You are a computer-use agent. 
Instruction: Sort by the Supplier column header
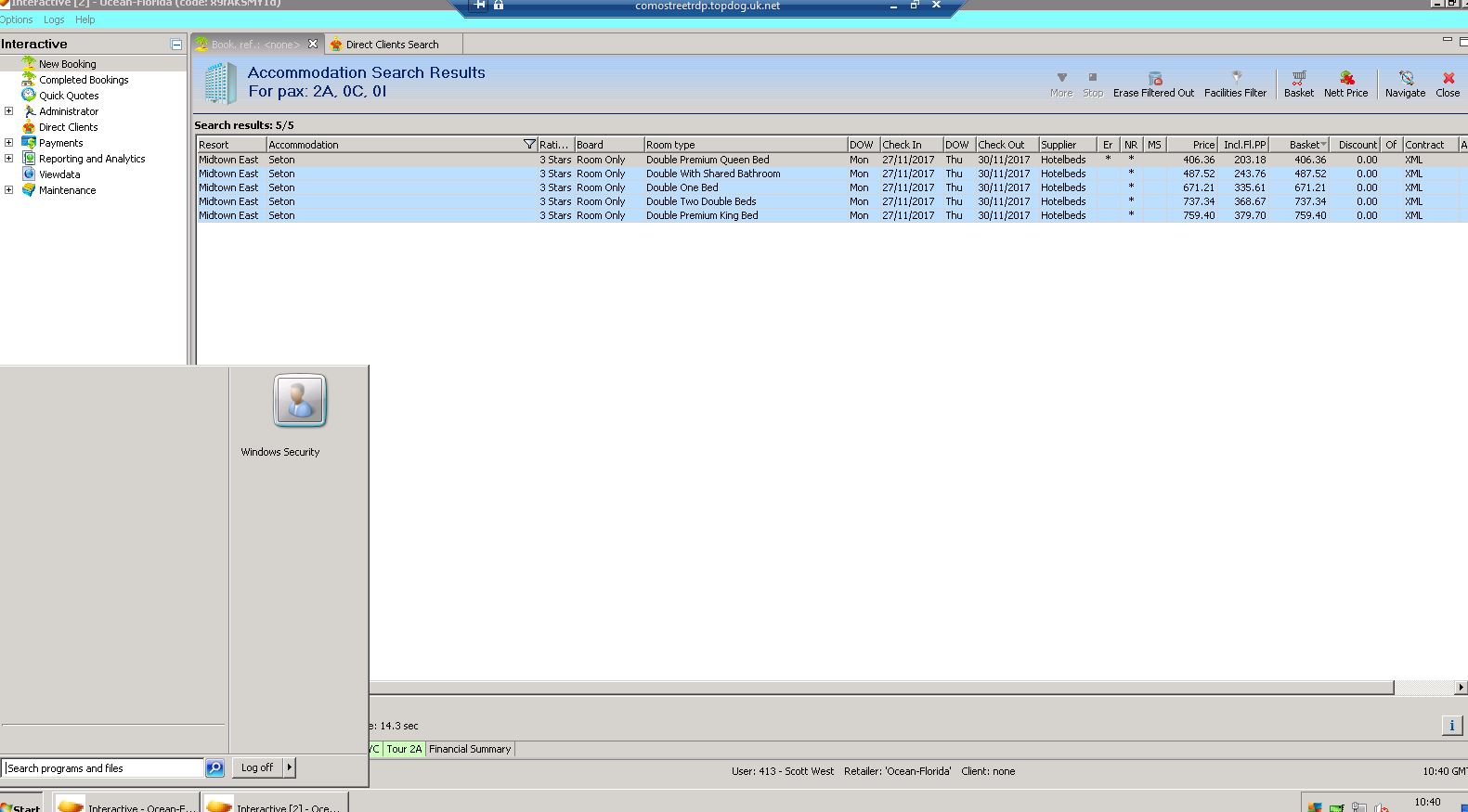click(1067, 145)
